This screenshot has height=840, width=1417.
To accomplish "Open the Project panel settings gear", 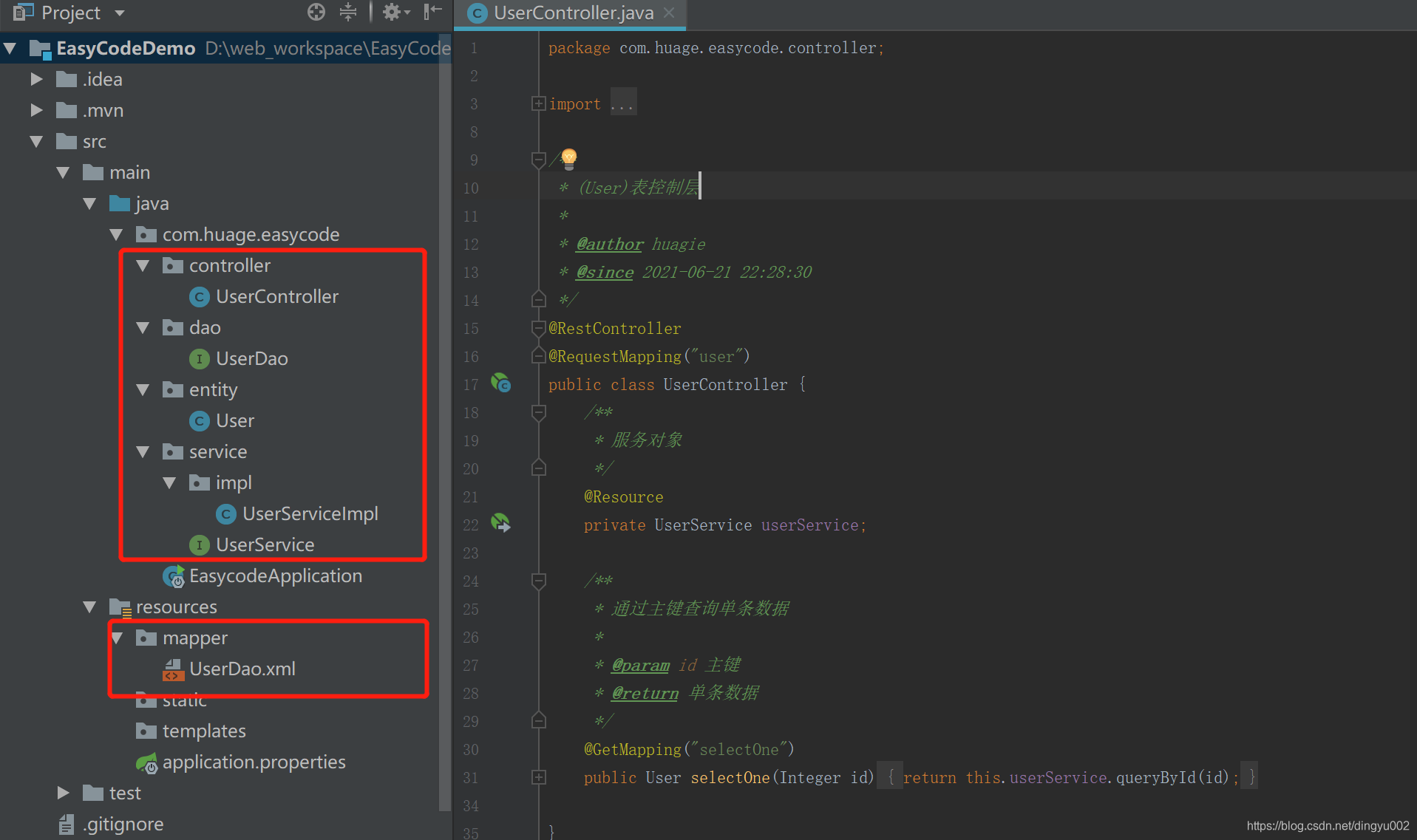I will coord(395,12).
